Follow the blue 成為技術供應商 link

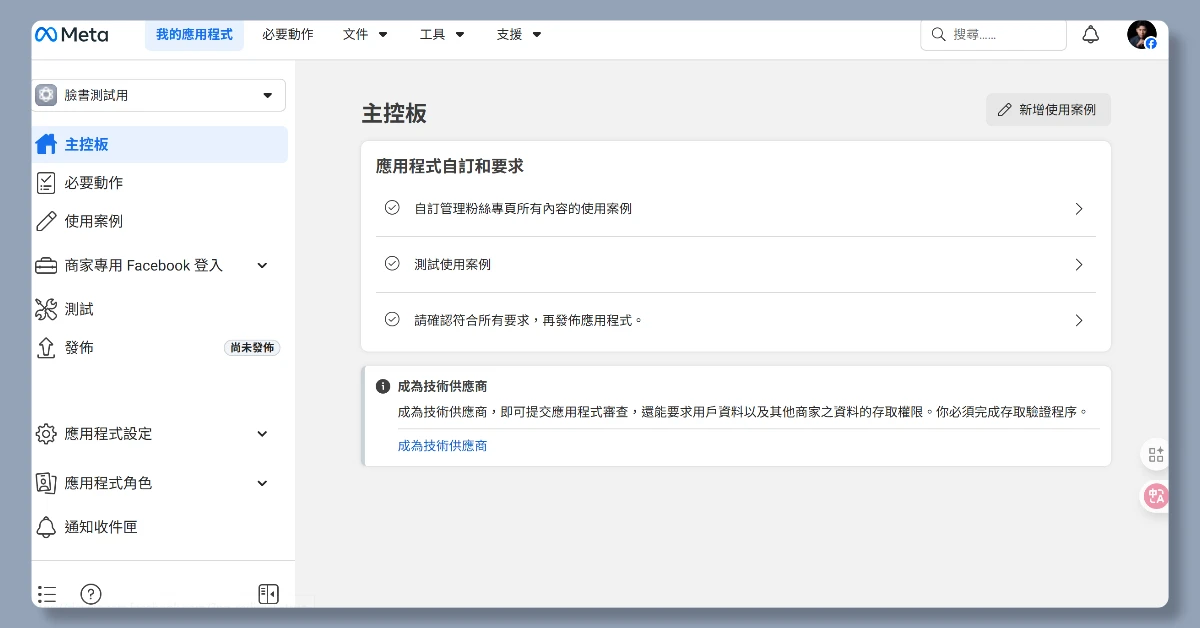[x=442, y=446]
